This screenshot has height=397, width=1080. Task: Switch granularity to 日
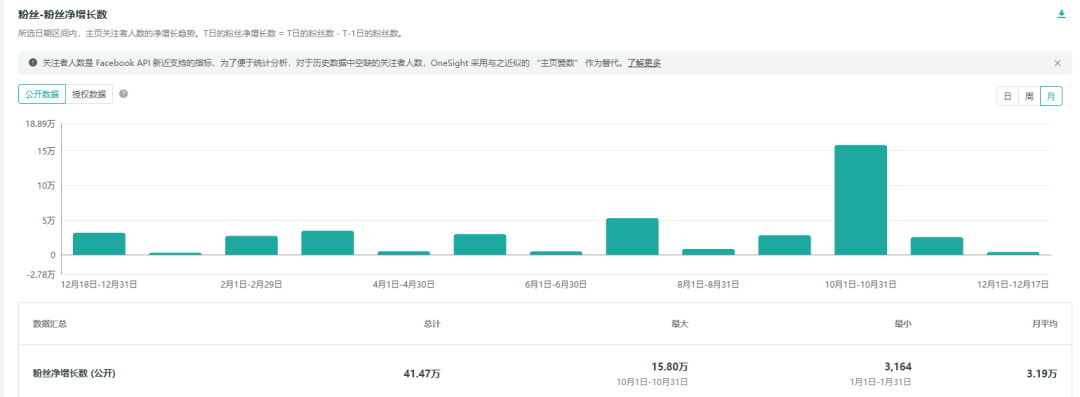click(1007, 96)
